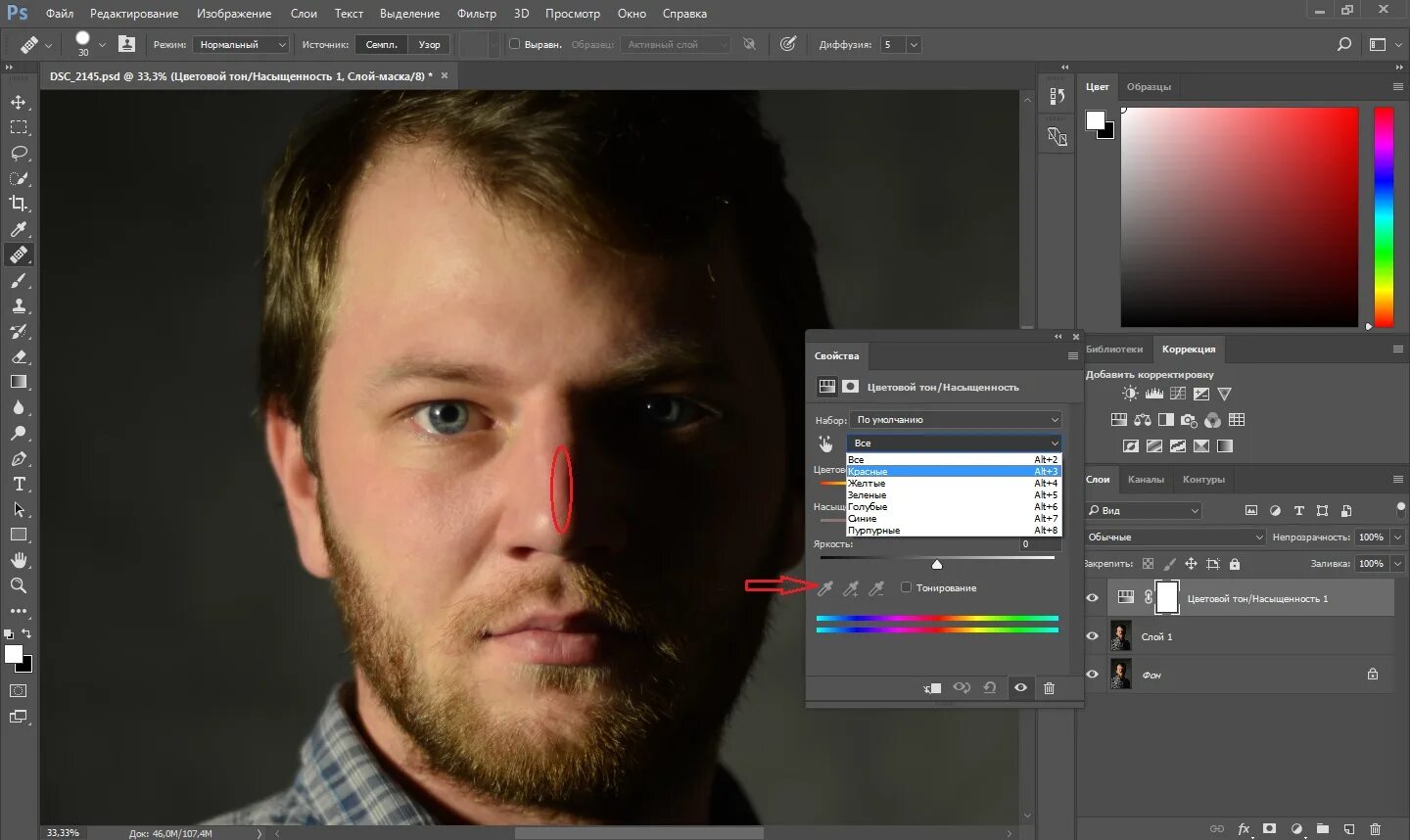Collapse the color range dropdown showing Все

pyautogui.click(x=955, y=443)
